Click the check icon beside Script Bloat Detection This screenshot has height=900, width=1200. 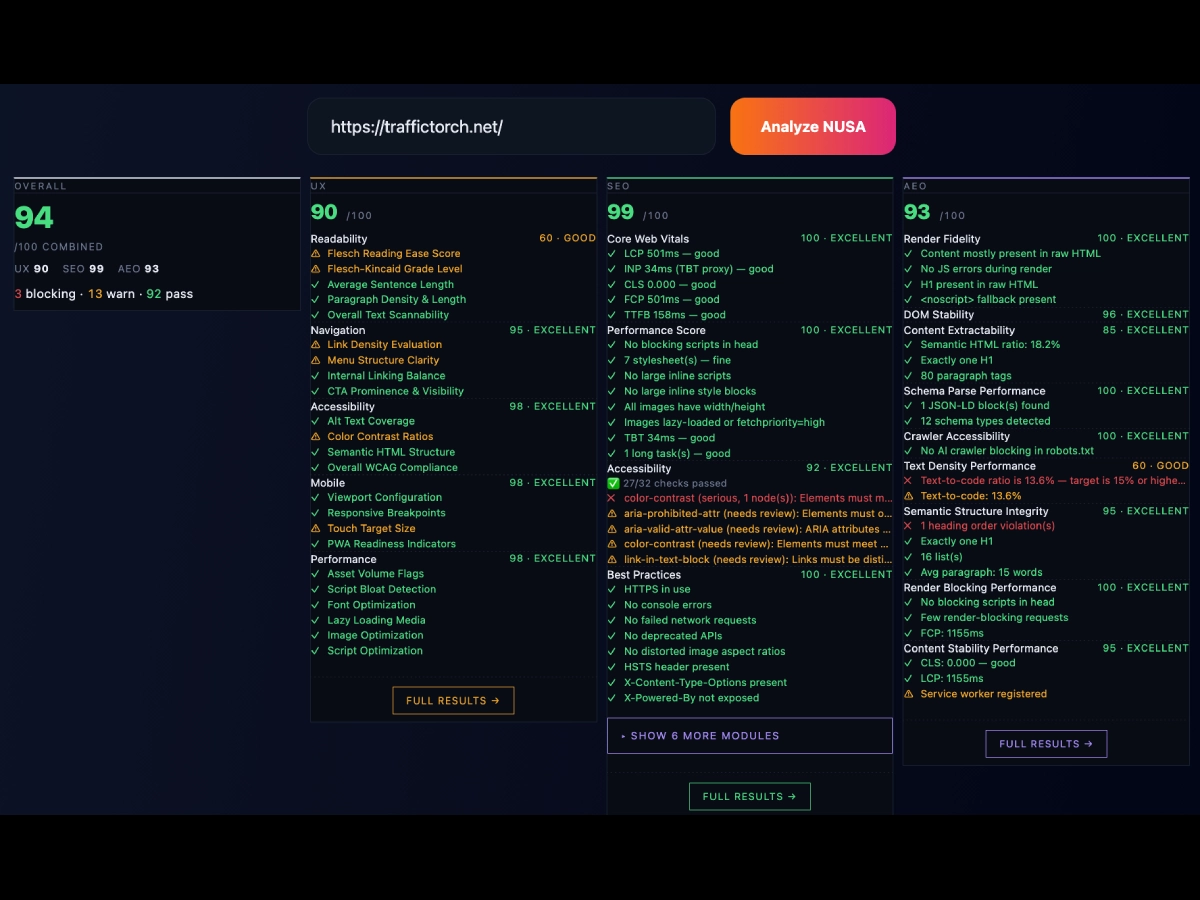click(316, 589)
